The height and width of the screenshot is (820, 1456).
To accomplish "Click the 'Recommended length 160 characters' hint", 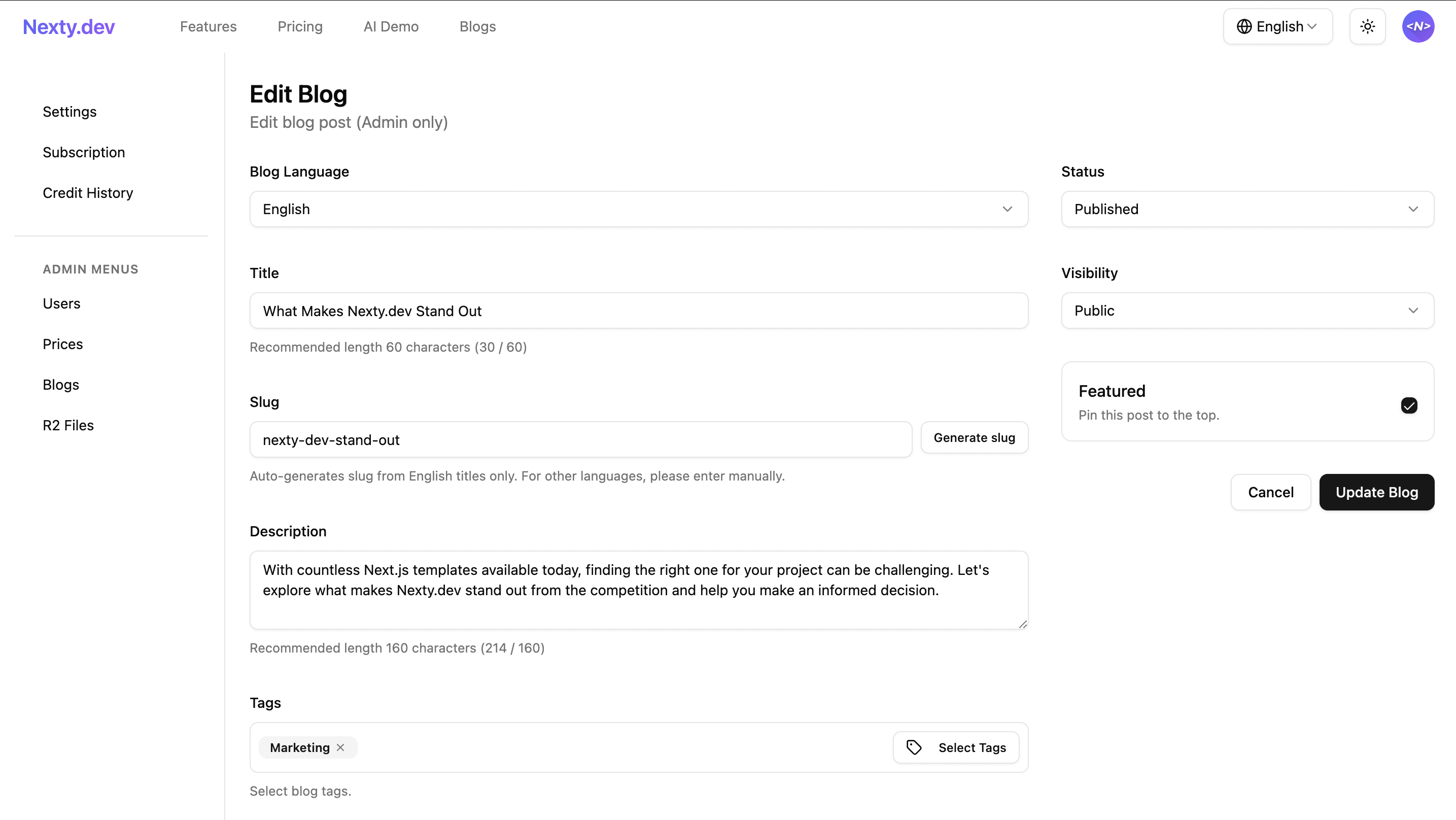I will click(397, 648).
